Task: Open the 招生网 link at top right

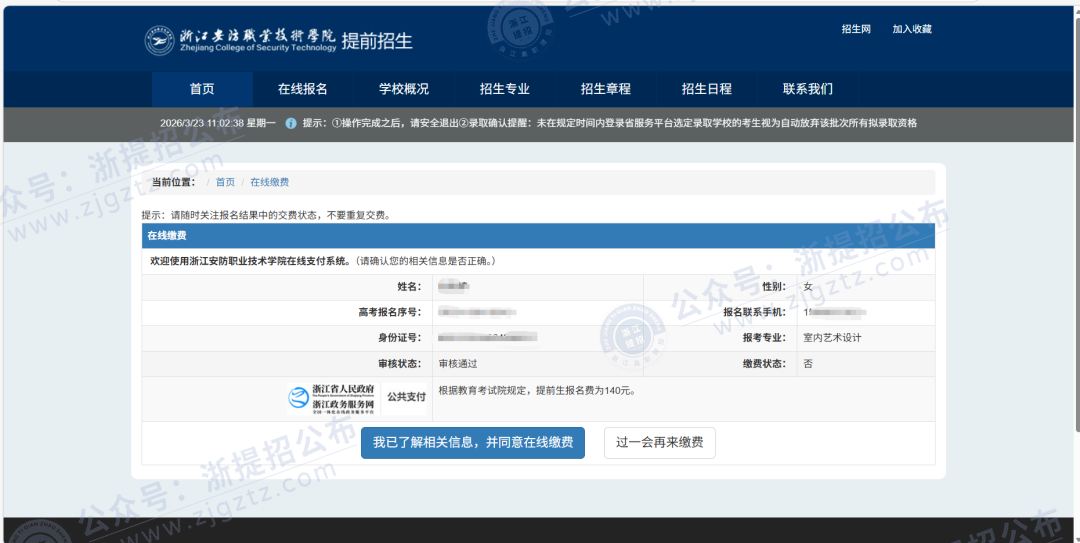Action: click(x=856, y=29)
